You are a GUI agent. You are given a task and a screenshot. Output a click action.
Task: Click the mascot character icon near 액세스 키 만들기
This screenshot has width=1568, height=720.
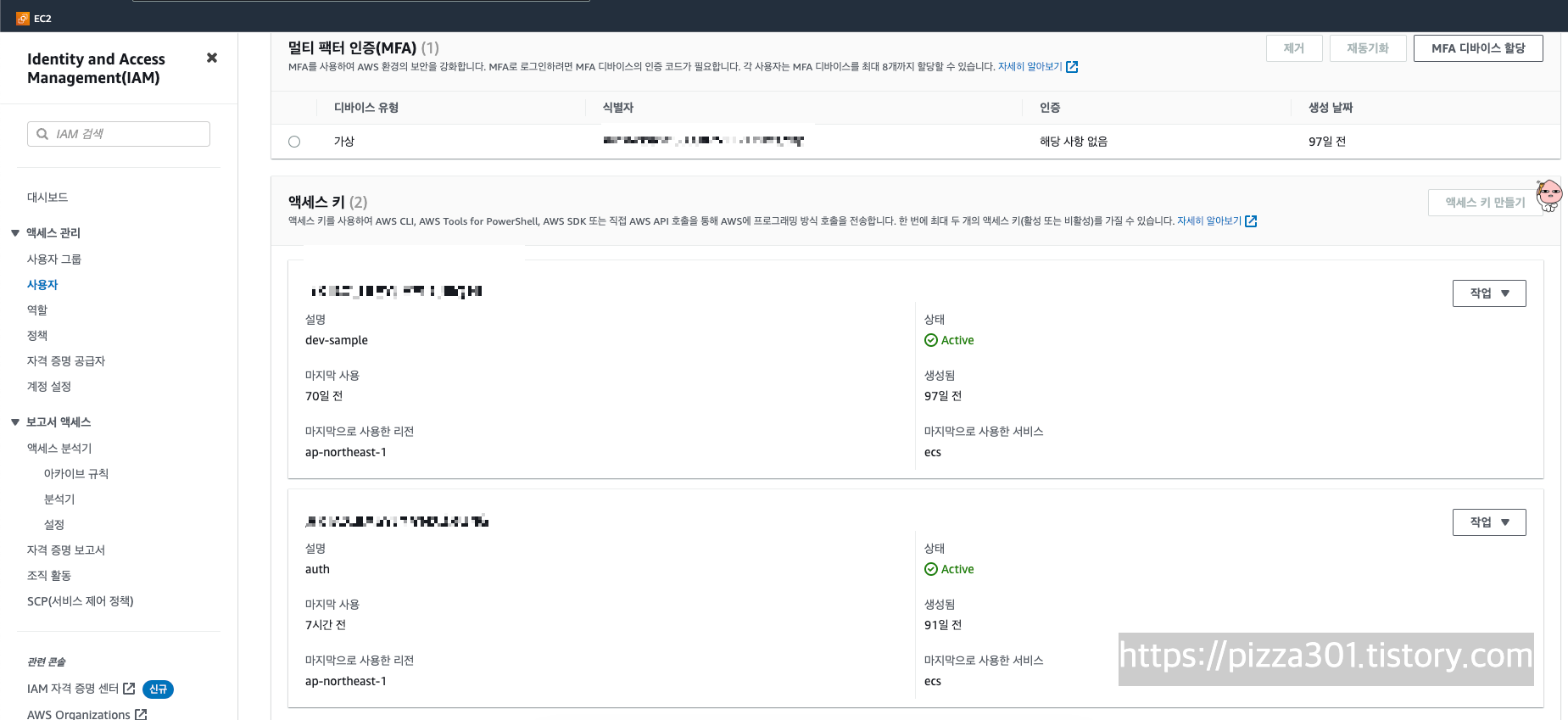[x=1549, y=196]
